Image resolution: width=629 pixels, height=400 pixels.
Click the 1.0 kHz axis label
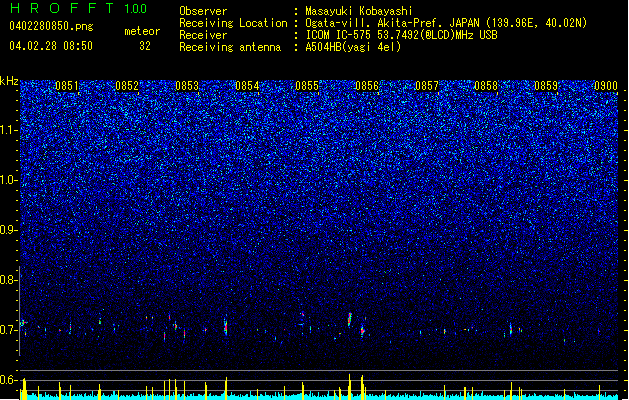point(8,180)
